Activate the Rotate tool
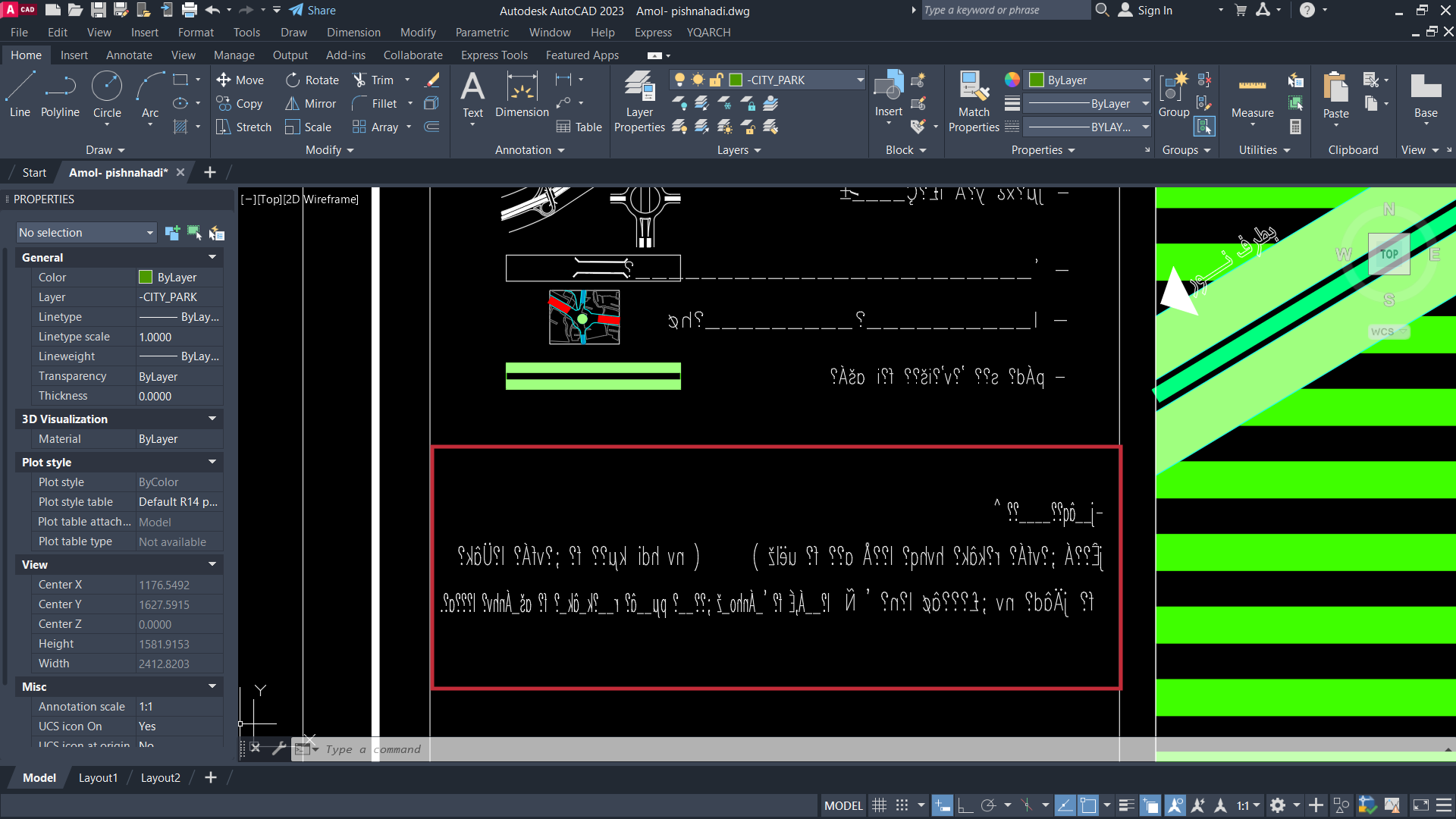 pos(312,80)
